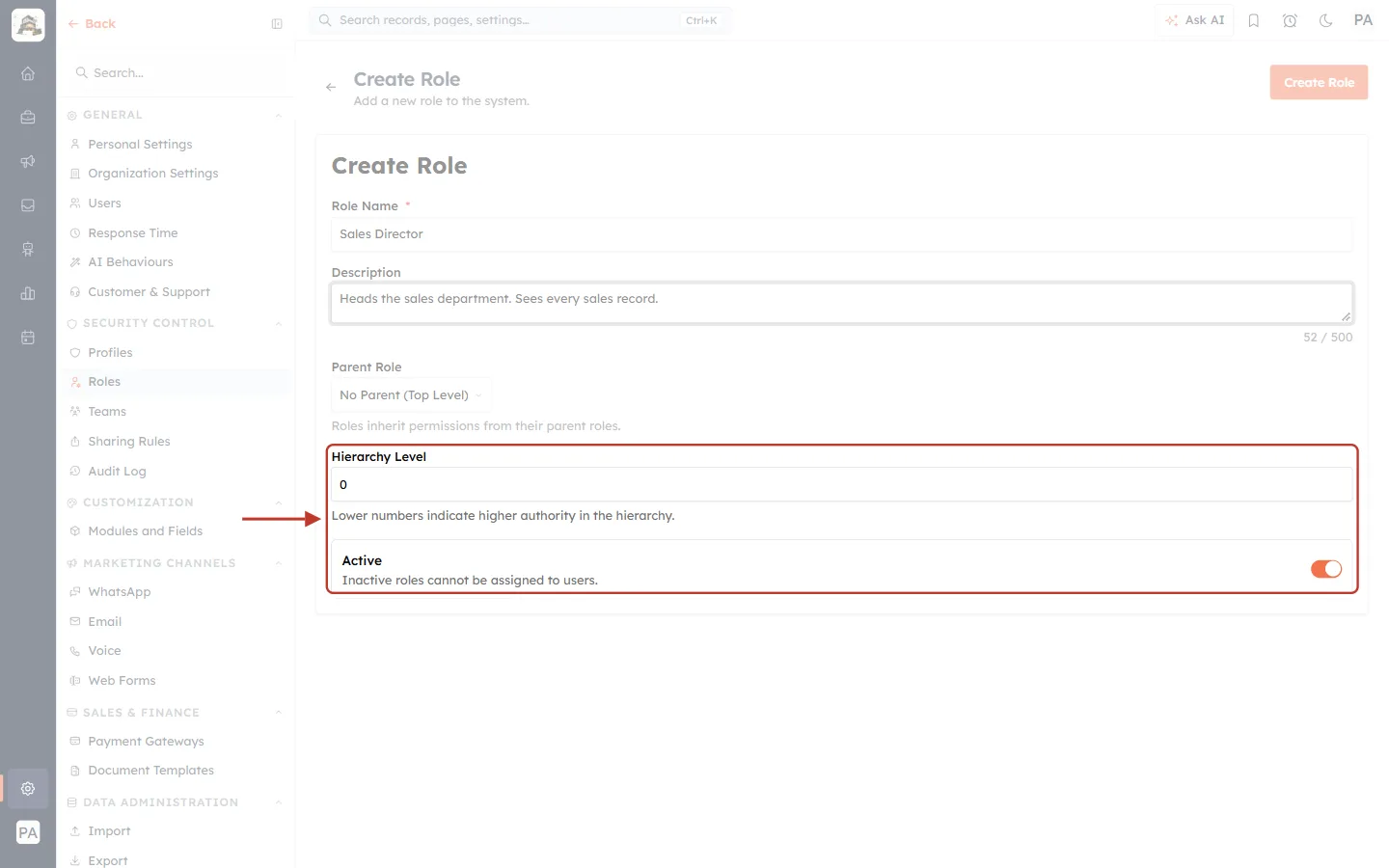Collapse the Marketing Channels section
1389x868 pixels.
(278, 564)
